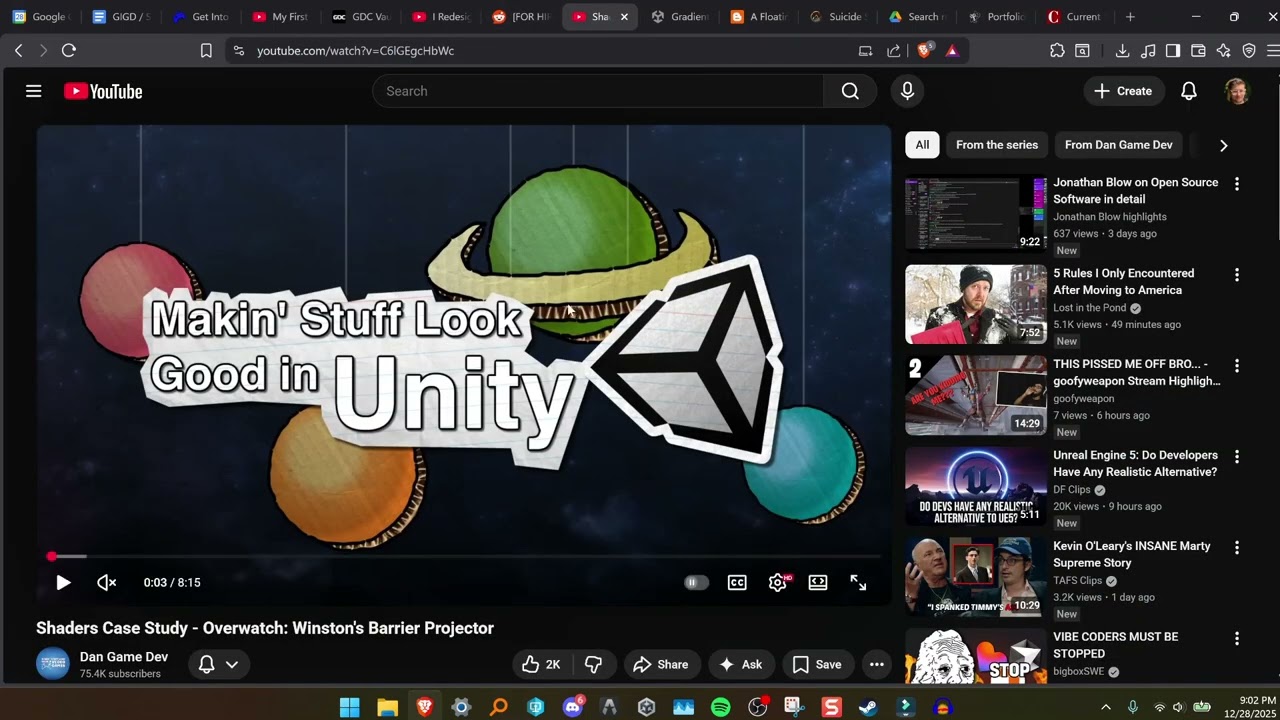Image resolution: width=1280 pixels, height=720 pixels.
Task: Open YouTube notifications bell
Action: pos(1189,91)
